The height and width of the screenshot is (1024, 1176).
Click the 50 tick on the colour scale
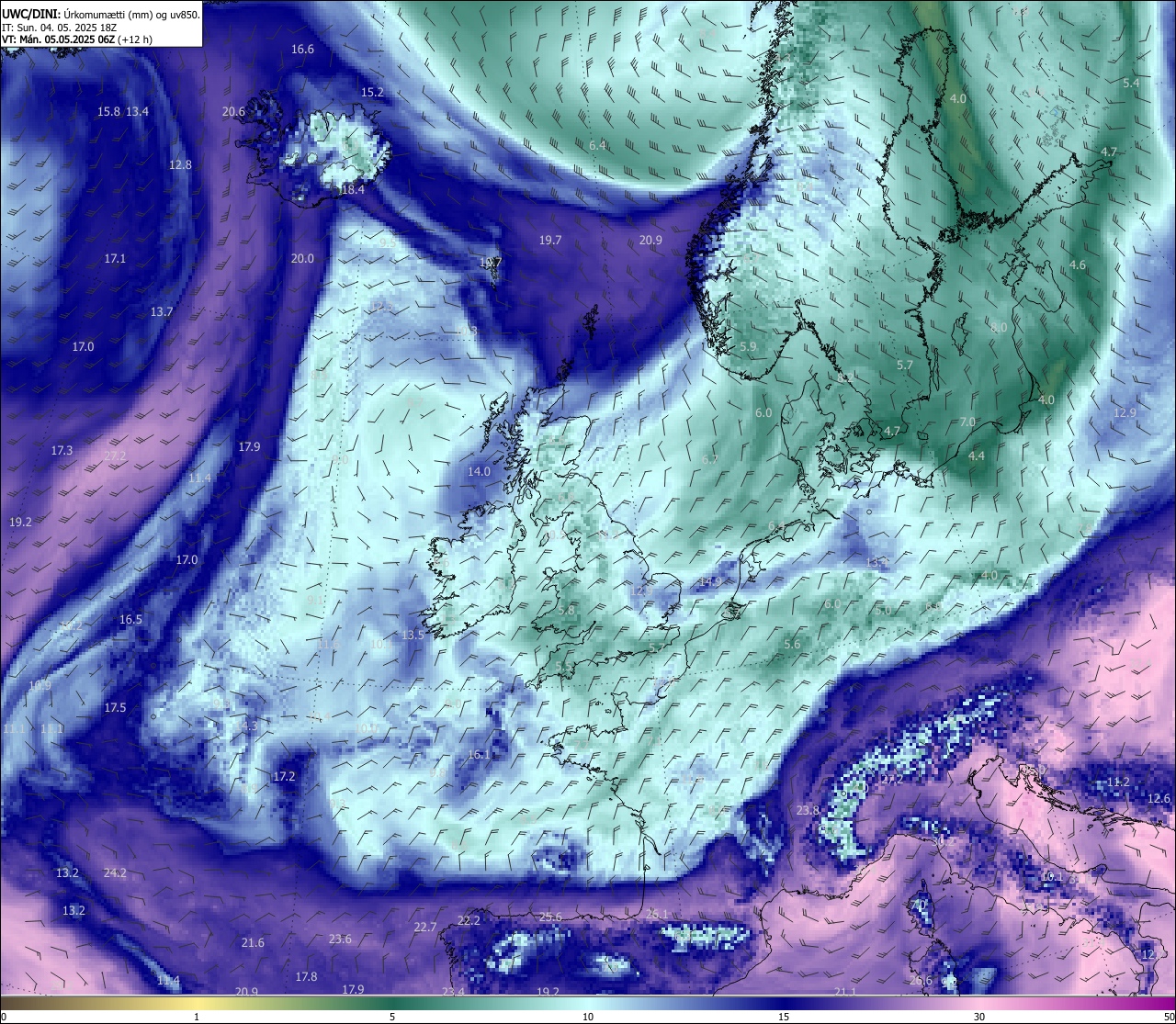(1169, 1017)
